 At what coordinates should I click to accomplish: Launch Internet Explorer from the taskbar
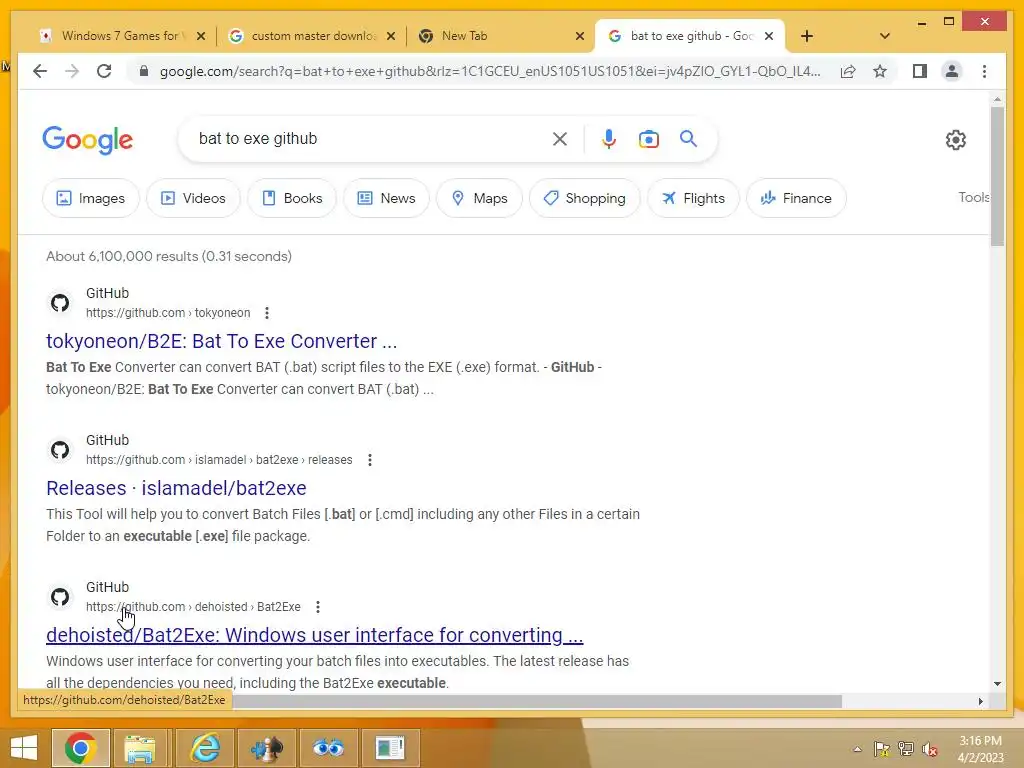(204, 748)
